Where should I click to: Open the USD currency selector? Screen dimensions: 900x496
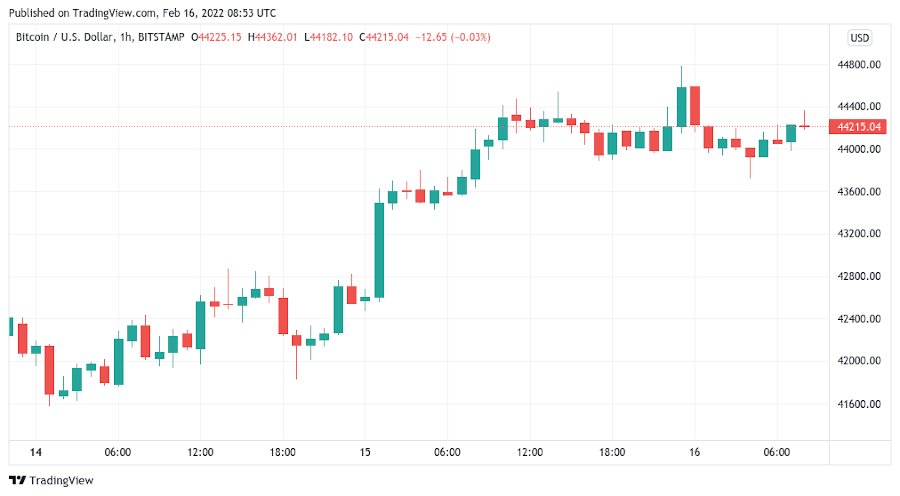[x=859, y=37]
